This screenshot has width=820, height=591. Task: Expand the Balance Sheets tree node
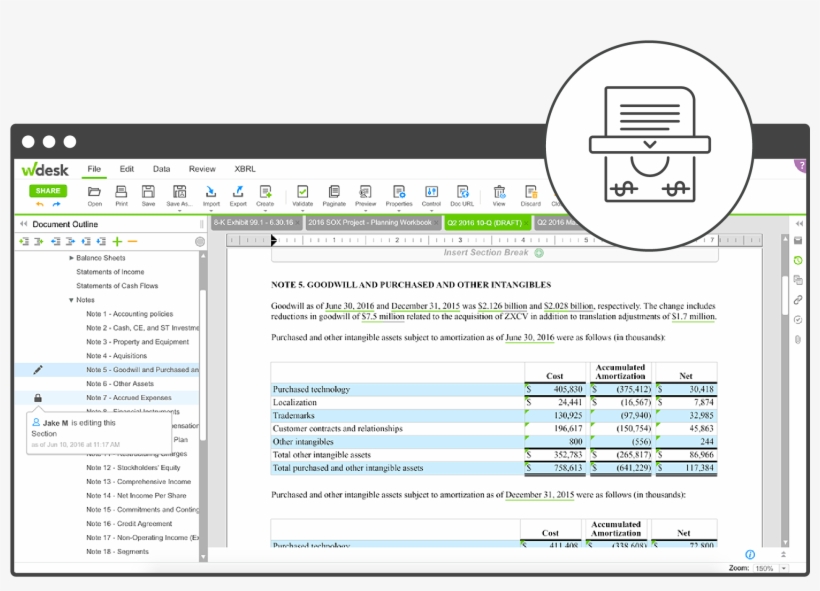71,258
